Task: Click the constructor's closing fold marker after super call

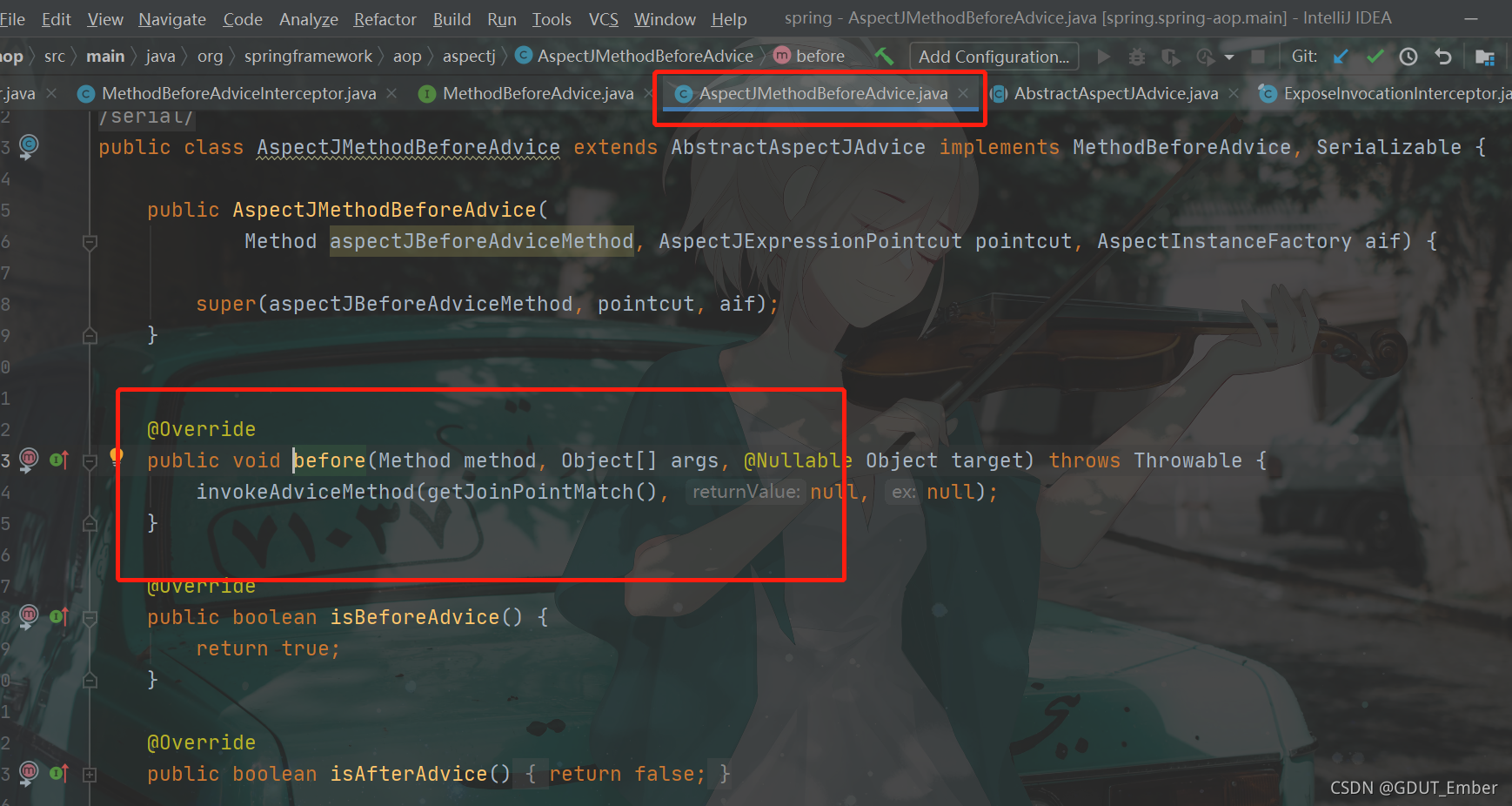Action: point(90,335)
